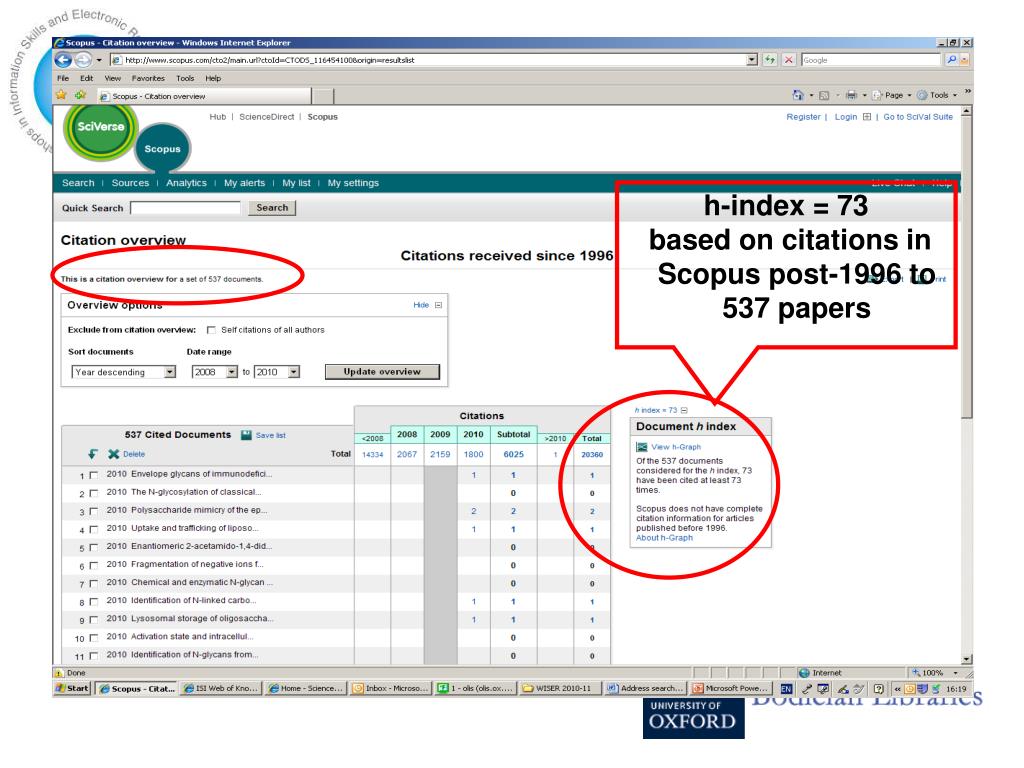
Task: Click the Register link
Action: coord(803,117)
